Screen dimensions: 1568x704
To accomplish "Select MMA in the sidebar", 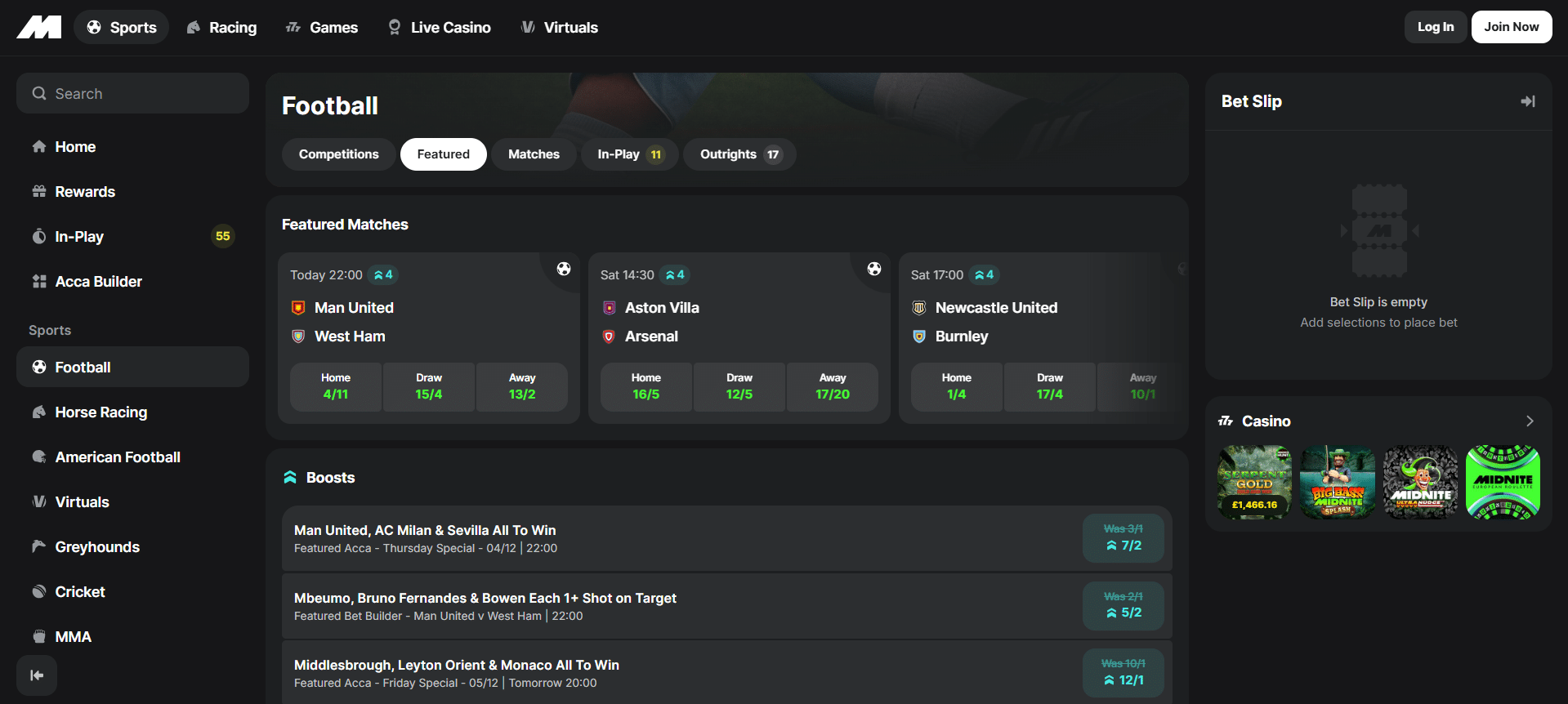I will (132, 637).
